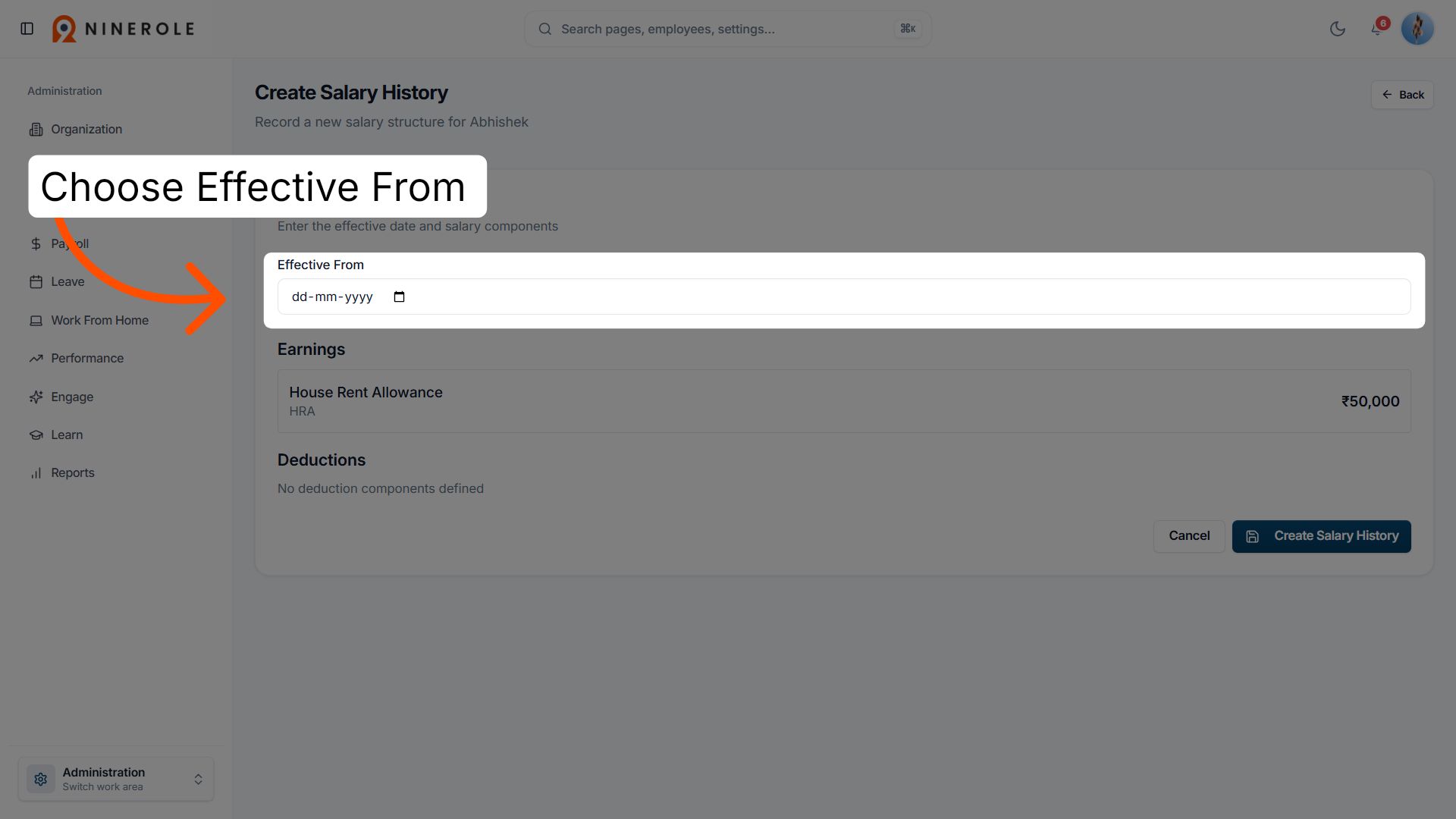The height and width of the screenshot is (819, 1456).
Task: Click the search magnifier icon
Action: tap(544, 29)
